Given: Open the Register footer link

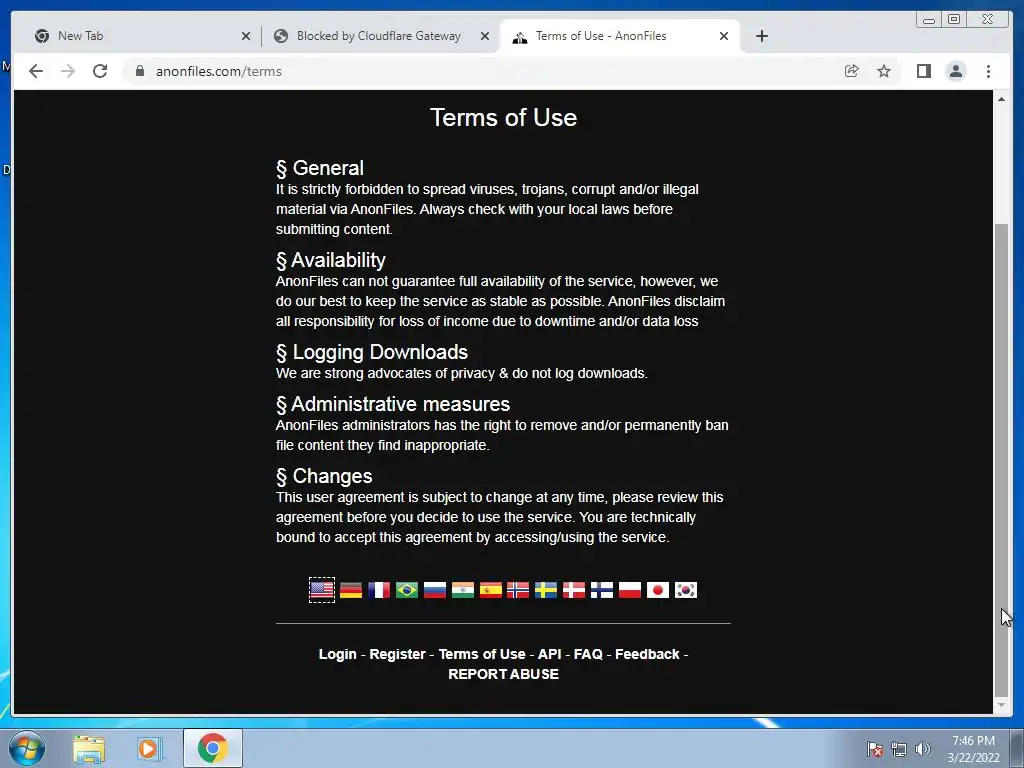Looking at the screenshot, I should pos(397,654).
